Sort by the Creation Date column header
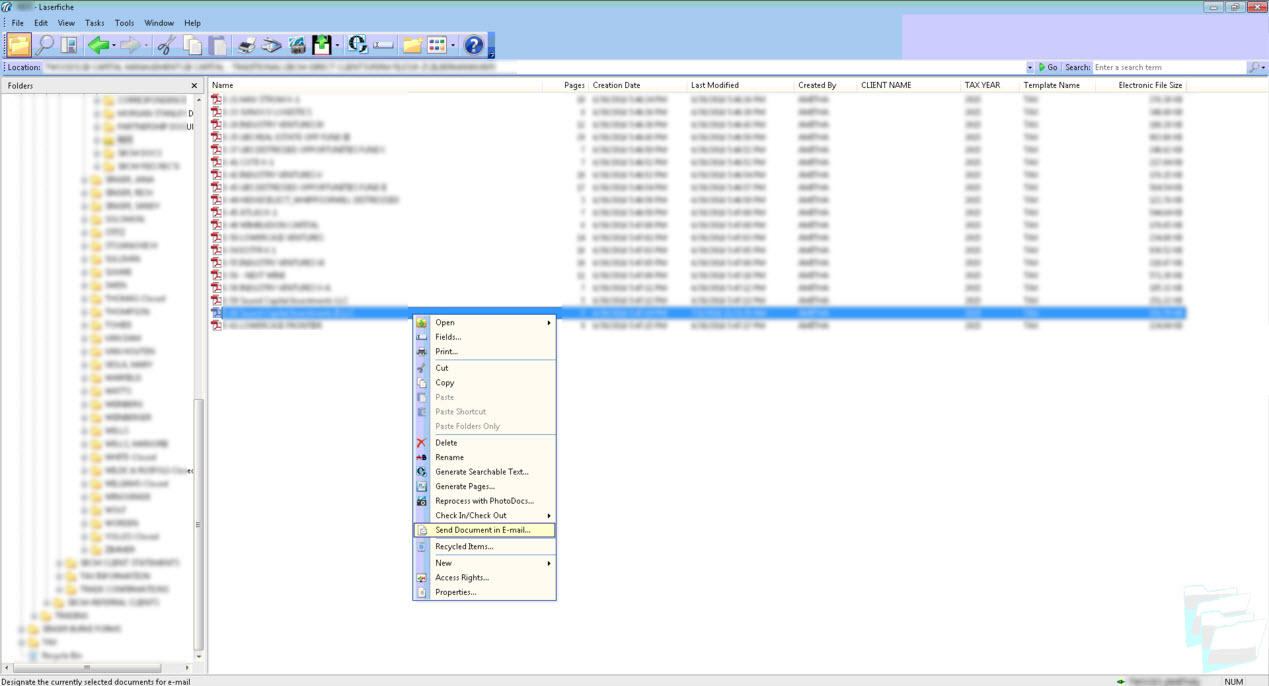This screenshot has width=1269, height=686. coord(616,86)
